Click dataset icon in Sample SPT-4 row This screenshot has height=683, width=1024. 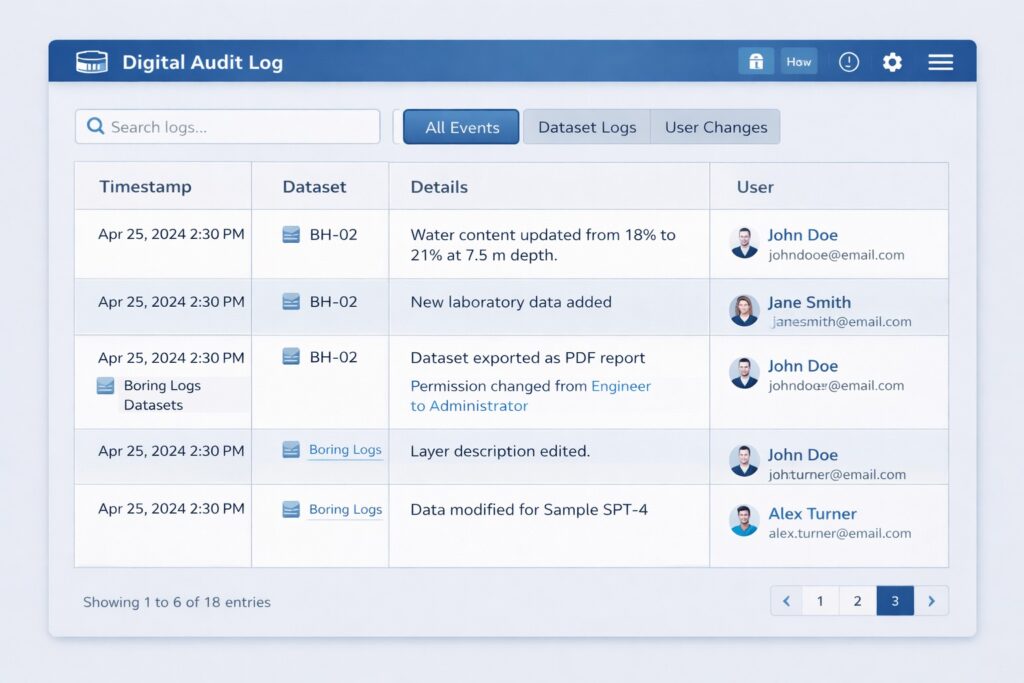click(x=291, y=509)
